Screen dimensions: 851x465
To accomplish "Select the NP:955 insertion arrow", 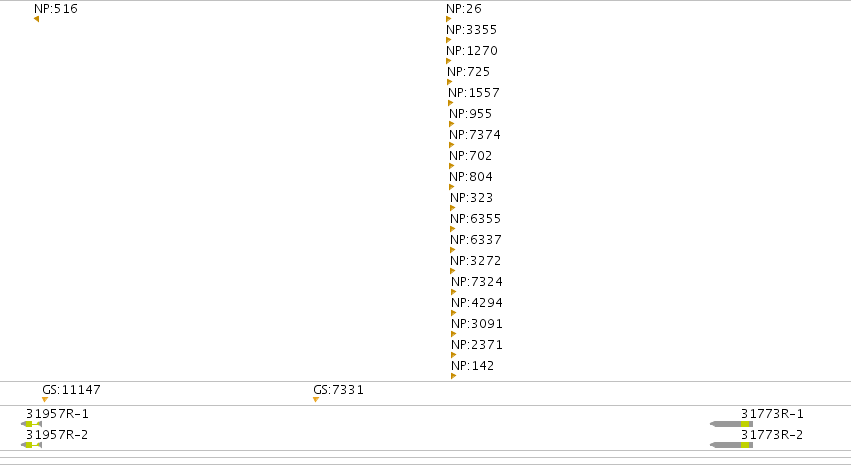I will click(x=452, y=124).
